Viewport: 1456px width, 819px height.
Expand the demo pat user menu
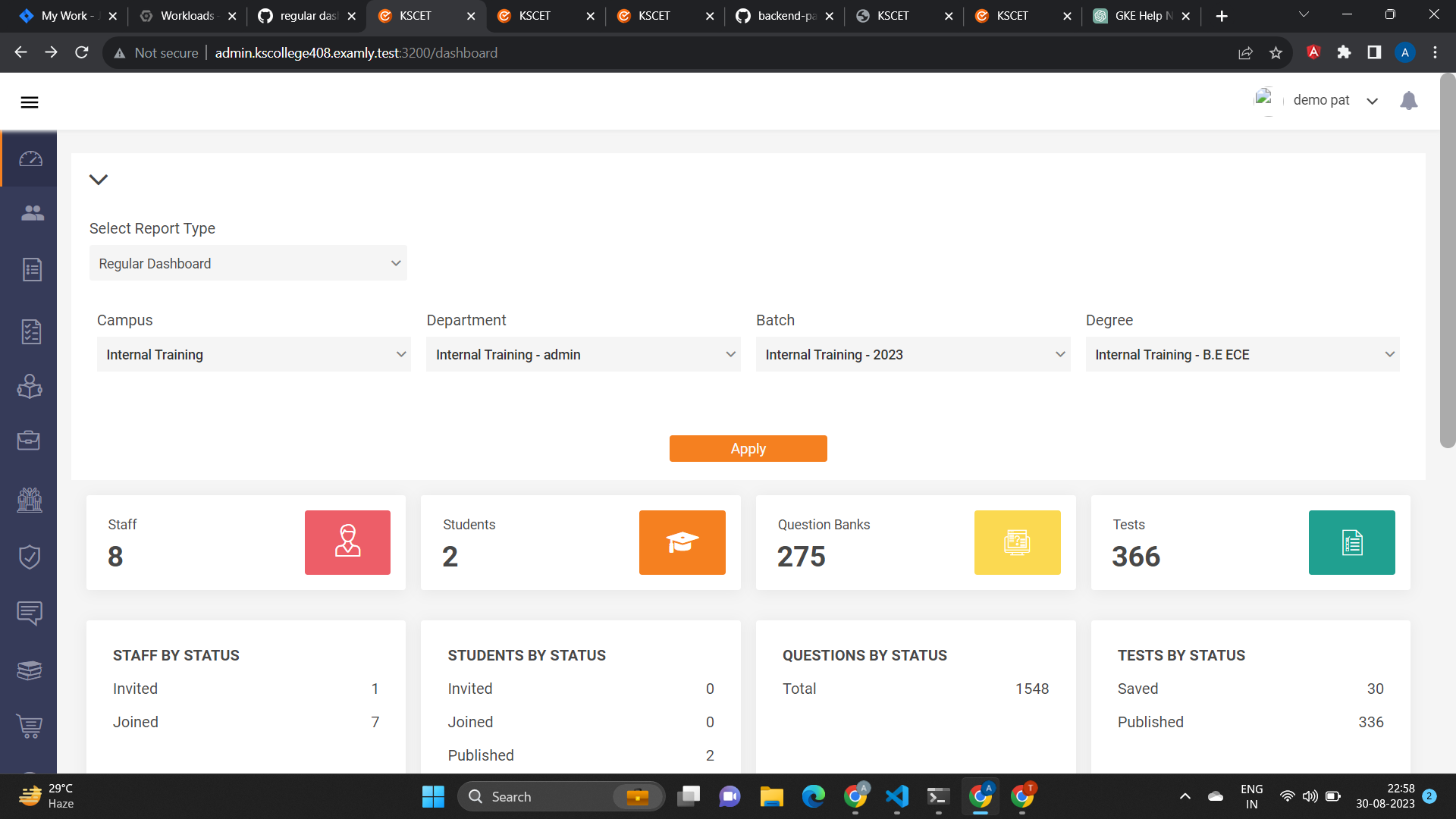(1372, 101)
